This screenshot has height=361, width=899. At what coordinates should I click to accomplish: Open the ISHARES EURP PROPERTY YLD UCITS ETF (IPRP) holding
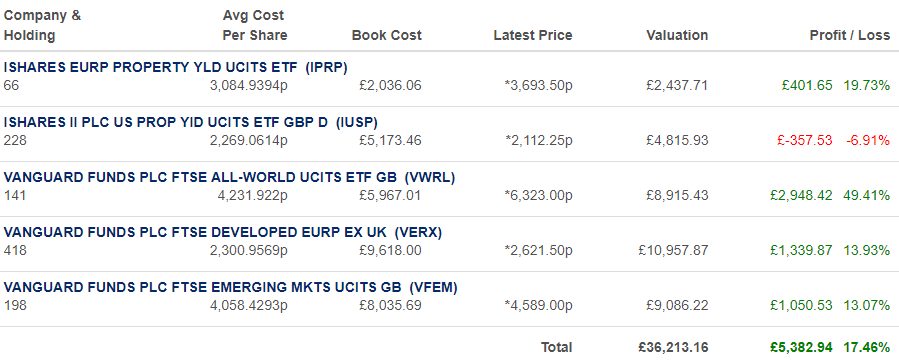pyautogui.click(x=175, y=68)
